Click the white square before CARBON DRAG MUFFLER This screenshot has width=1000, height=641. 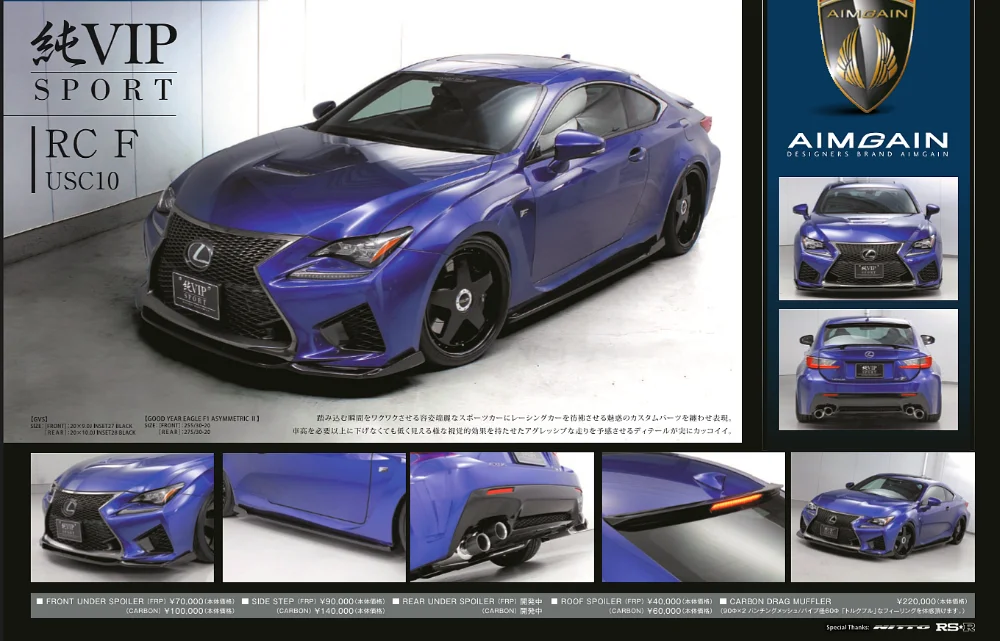pos(723,601)
